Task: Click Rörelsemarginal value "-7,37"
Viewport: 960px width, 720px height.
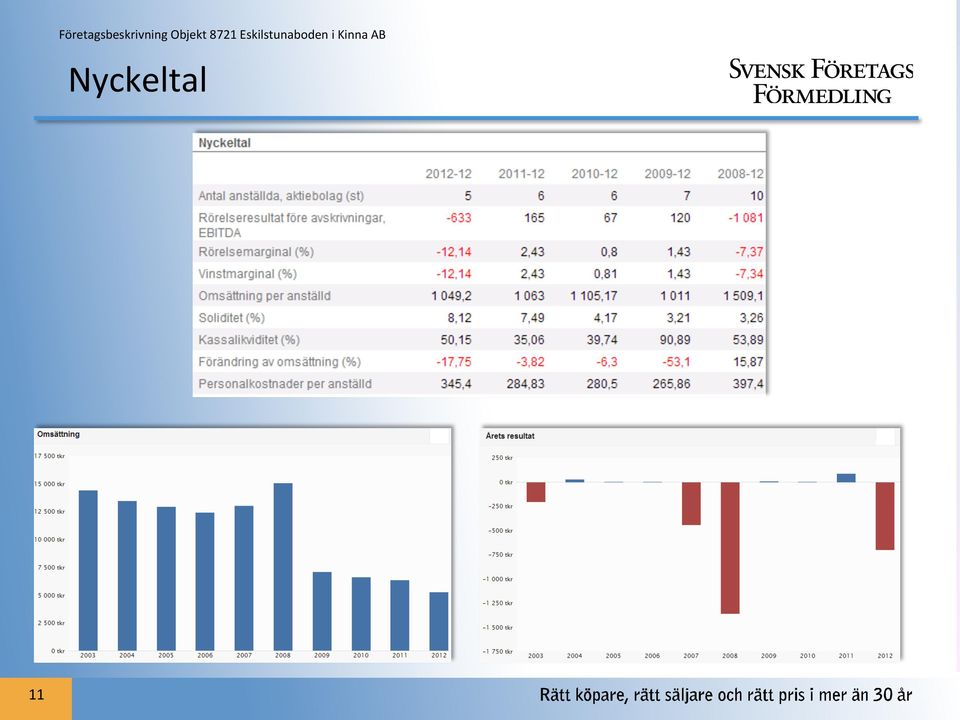Action: [749, 252]
